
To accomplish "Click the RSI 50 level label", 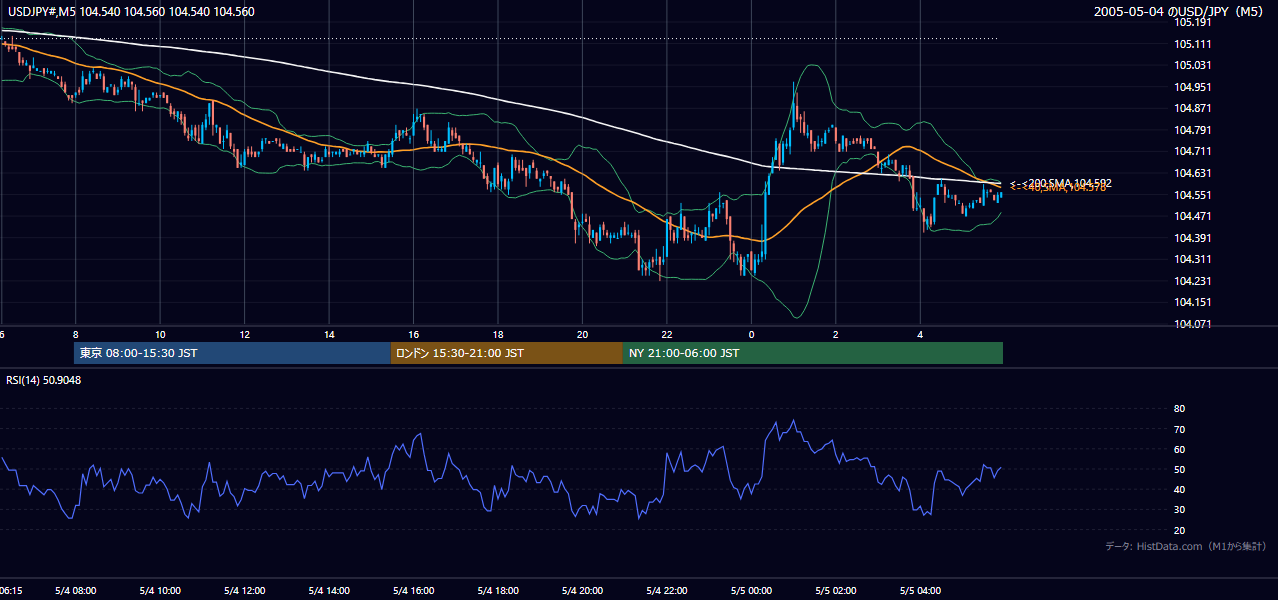I will point(1179,469).
